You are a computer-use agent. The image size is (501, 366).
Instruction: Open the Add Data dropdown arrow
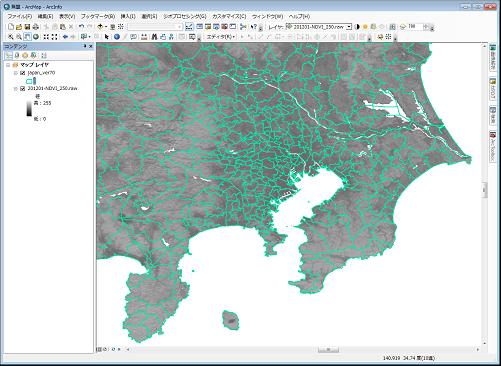point(106,27)
